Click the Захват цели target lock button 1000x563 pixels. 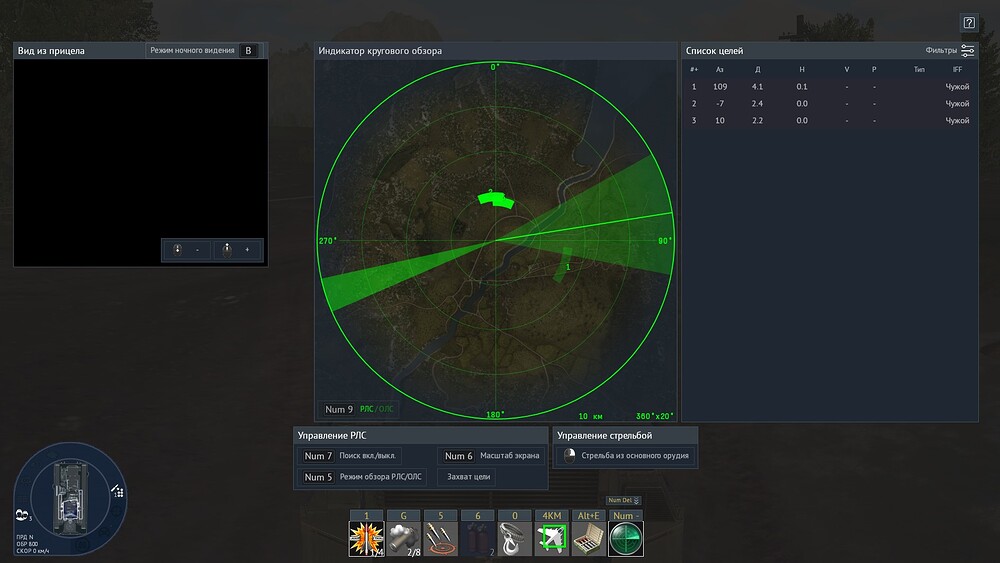click(x=469, y=477)
